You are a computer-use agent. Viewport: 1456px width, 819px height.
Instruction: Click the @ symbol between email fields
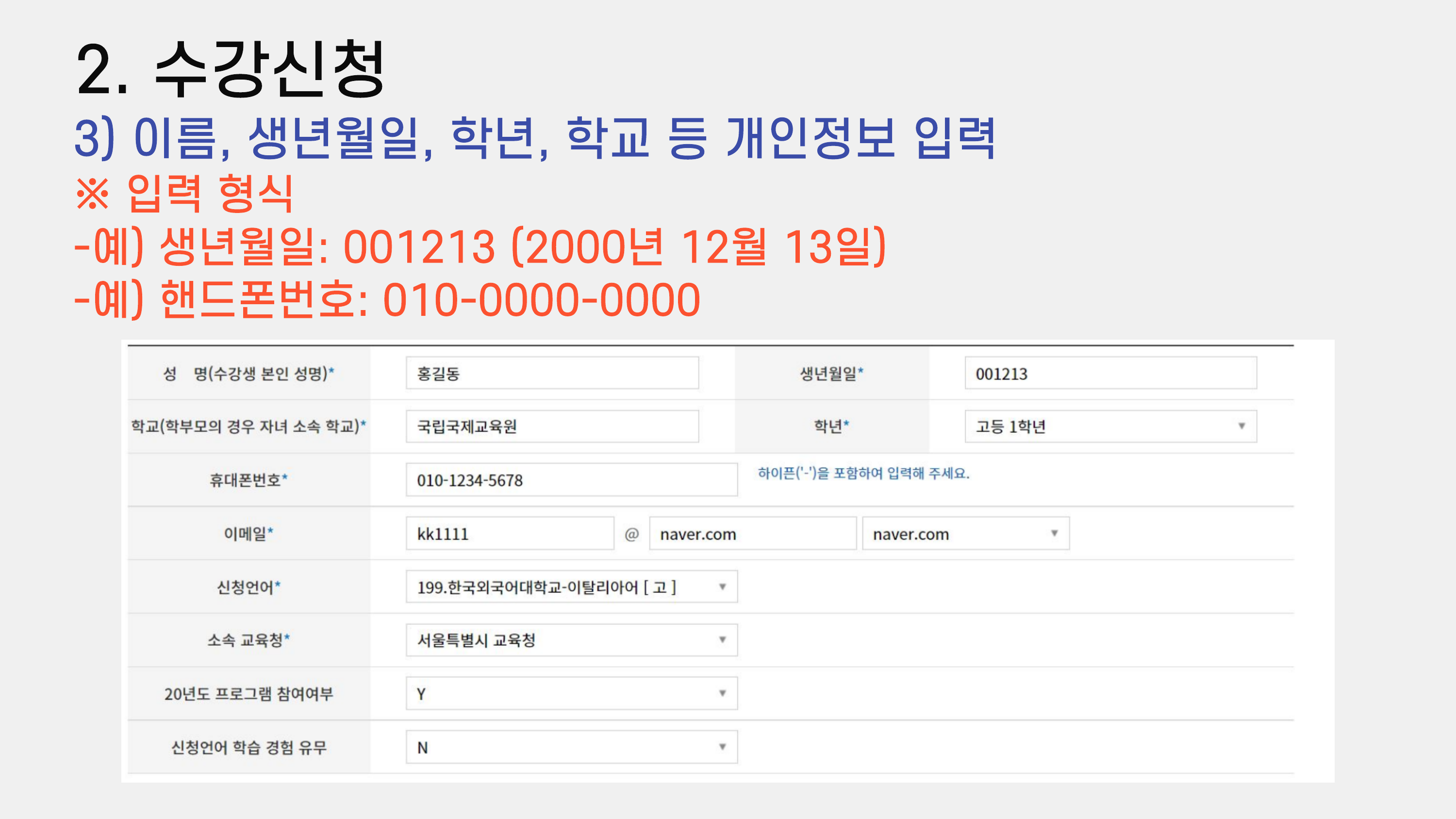[631, 534]
